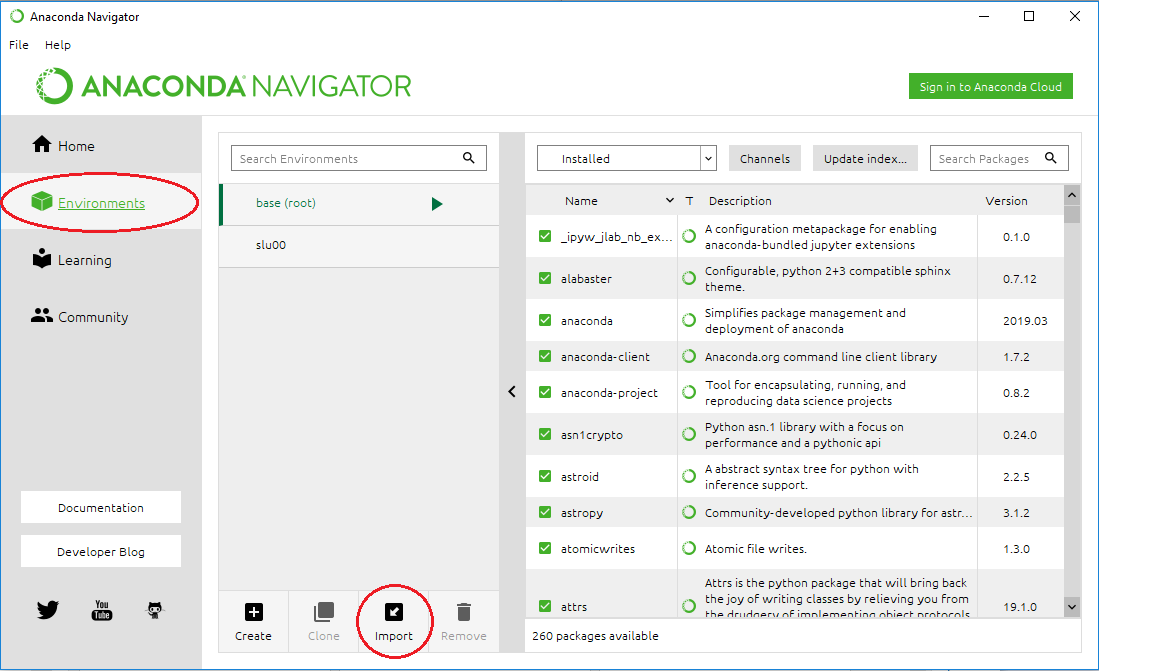Open the Developer Blog link

(x=101, y=551)
